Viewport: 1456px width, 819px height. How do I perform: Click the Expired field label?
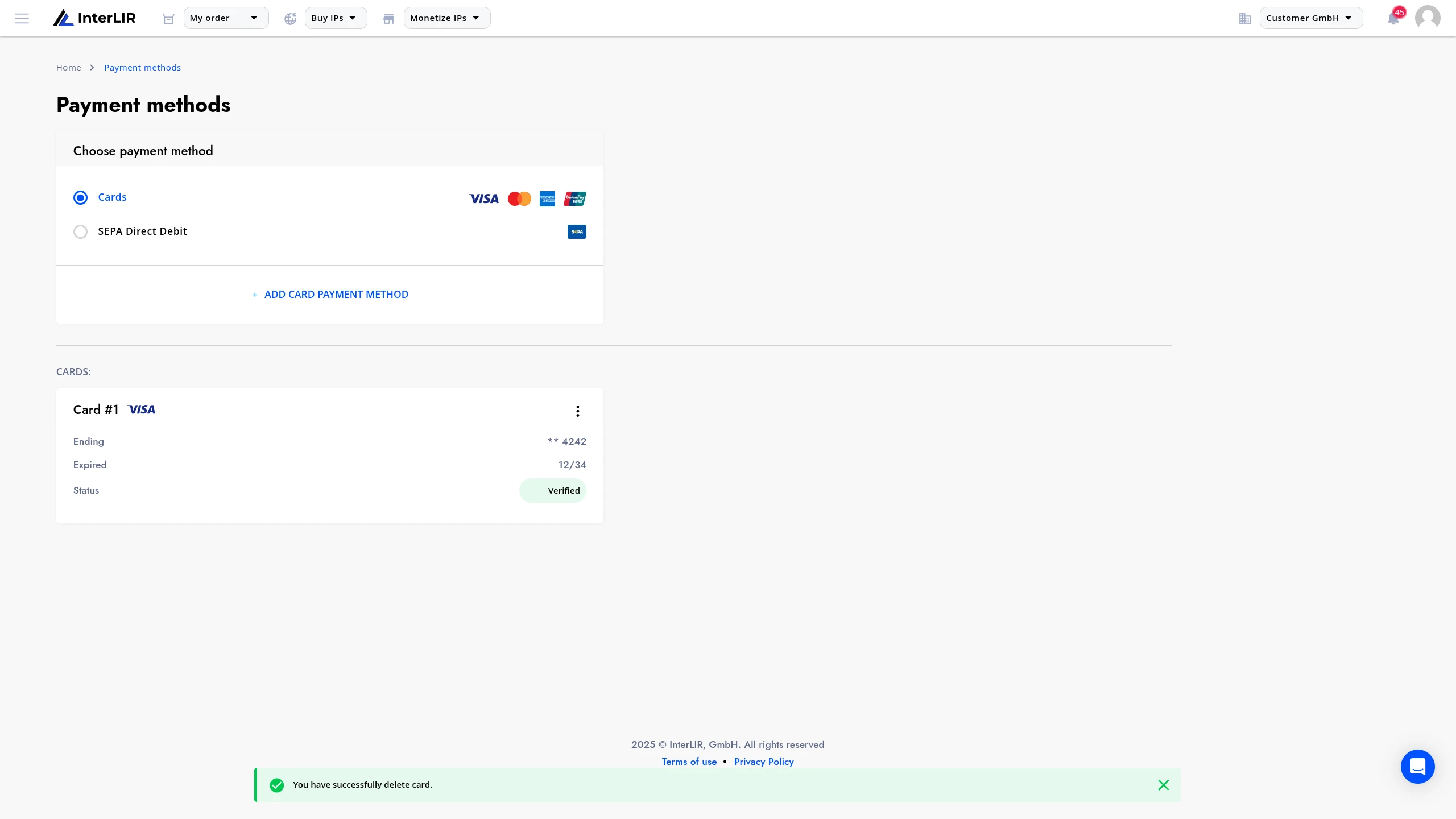(90, 465)
